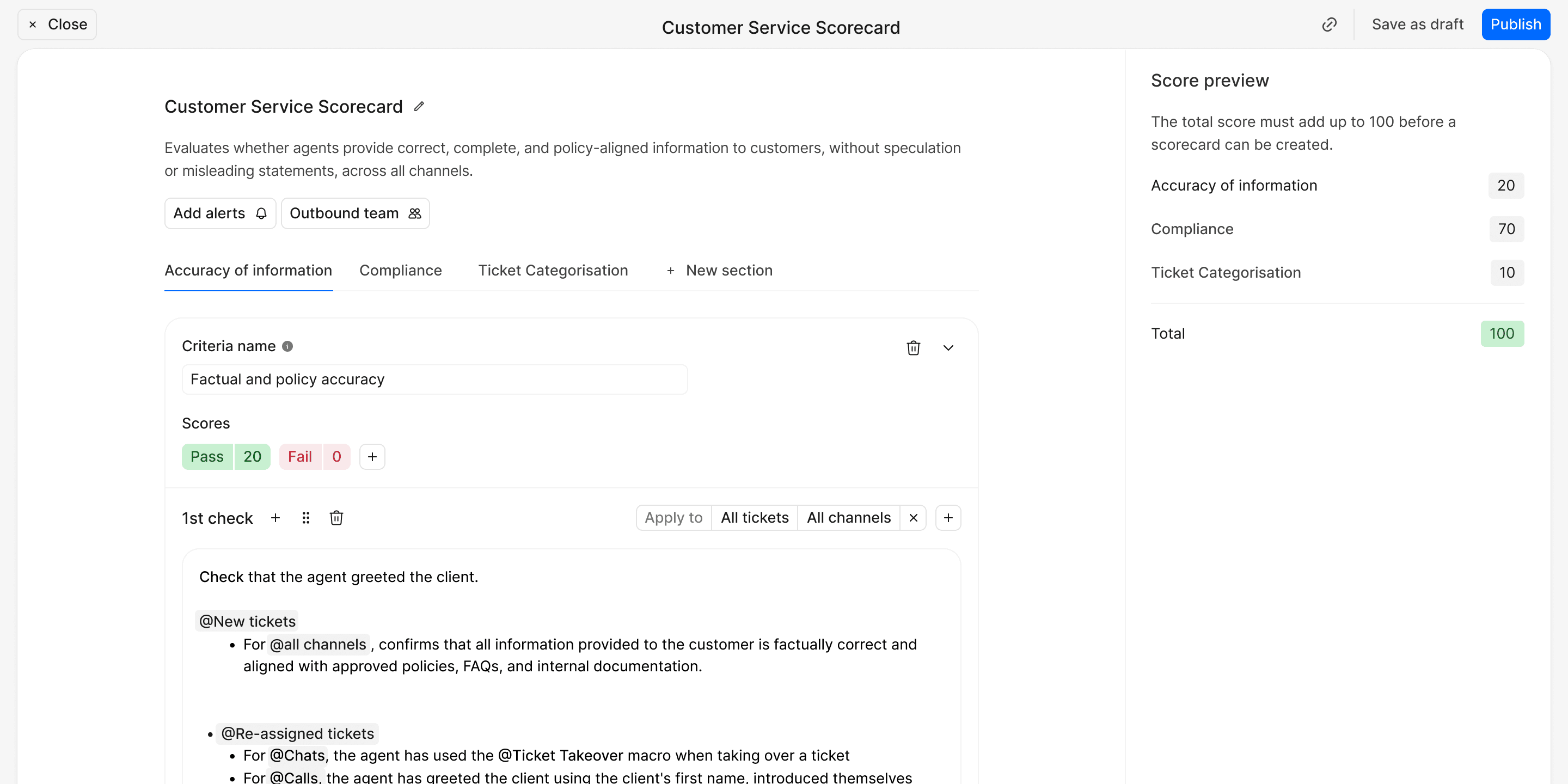1568x784 pixels.
Task: Open the All tickets dropdown
Action: (x=754, y=518)
